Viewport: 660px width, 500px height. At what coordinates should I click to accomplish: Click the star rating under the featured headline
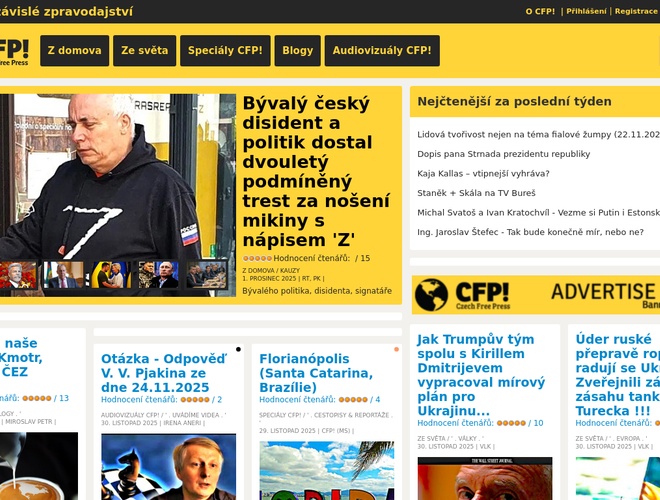pos(257,258)
